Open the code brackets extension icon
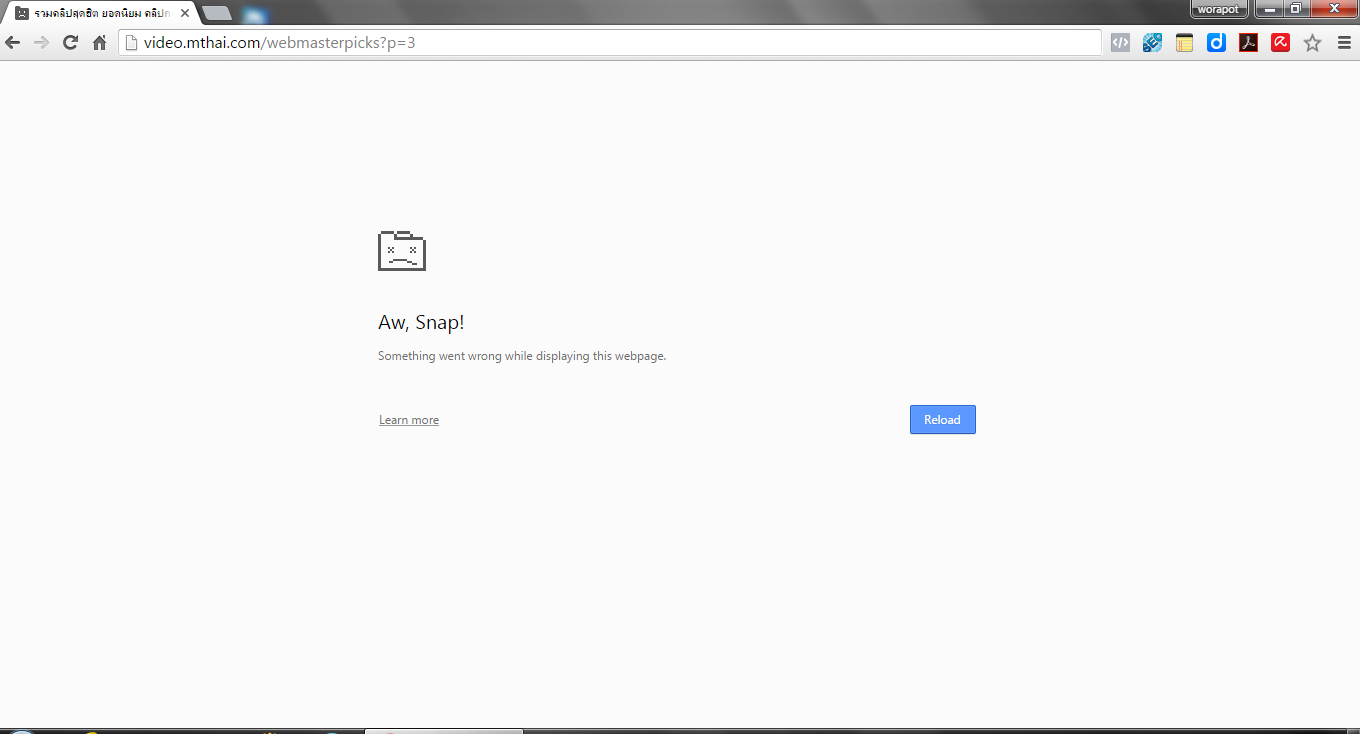Screen dimensions: 1360x734 [1120, 43]
